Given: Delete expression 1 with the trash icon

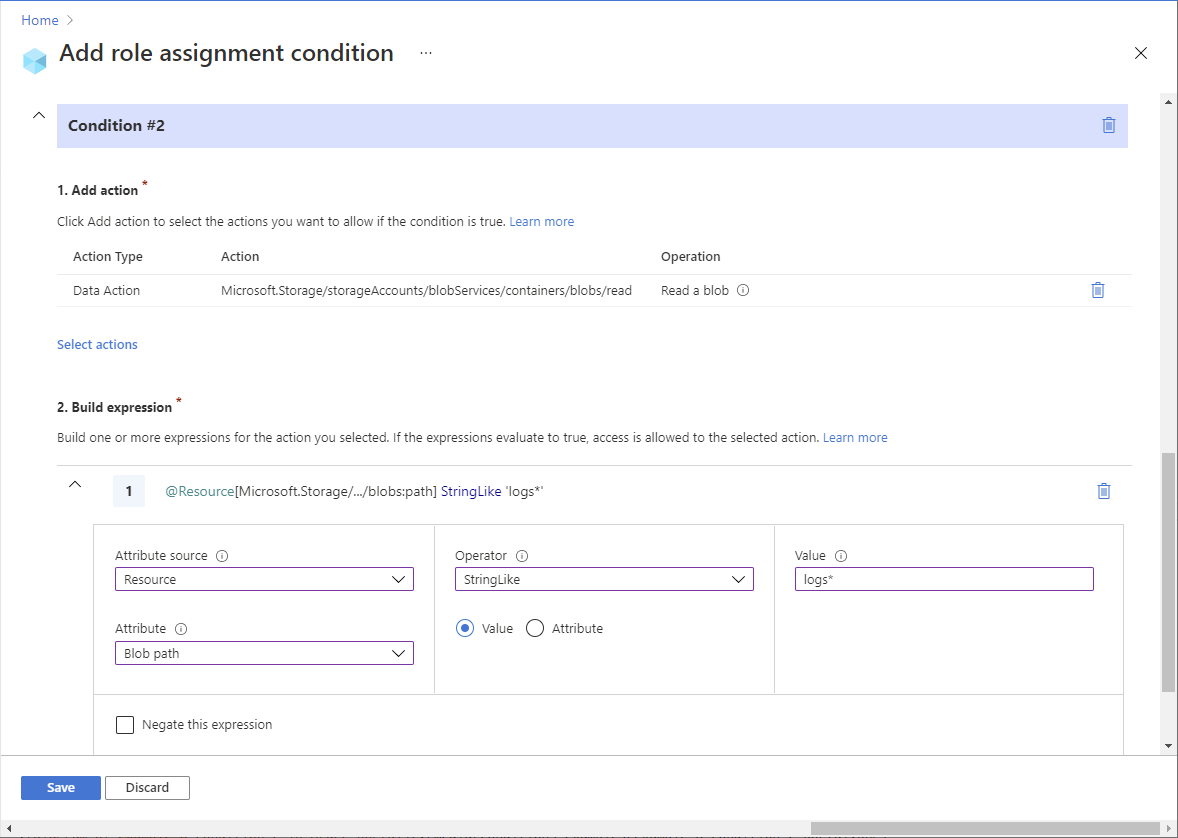Looking at the screenshot, I should [1104, 491].
